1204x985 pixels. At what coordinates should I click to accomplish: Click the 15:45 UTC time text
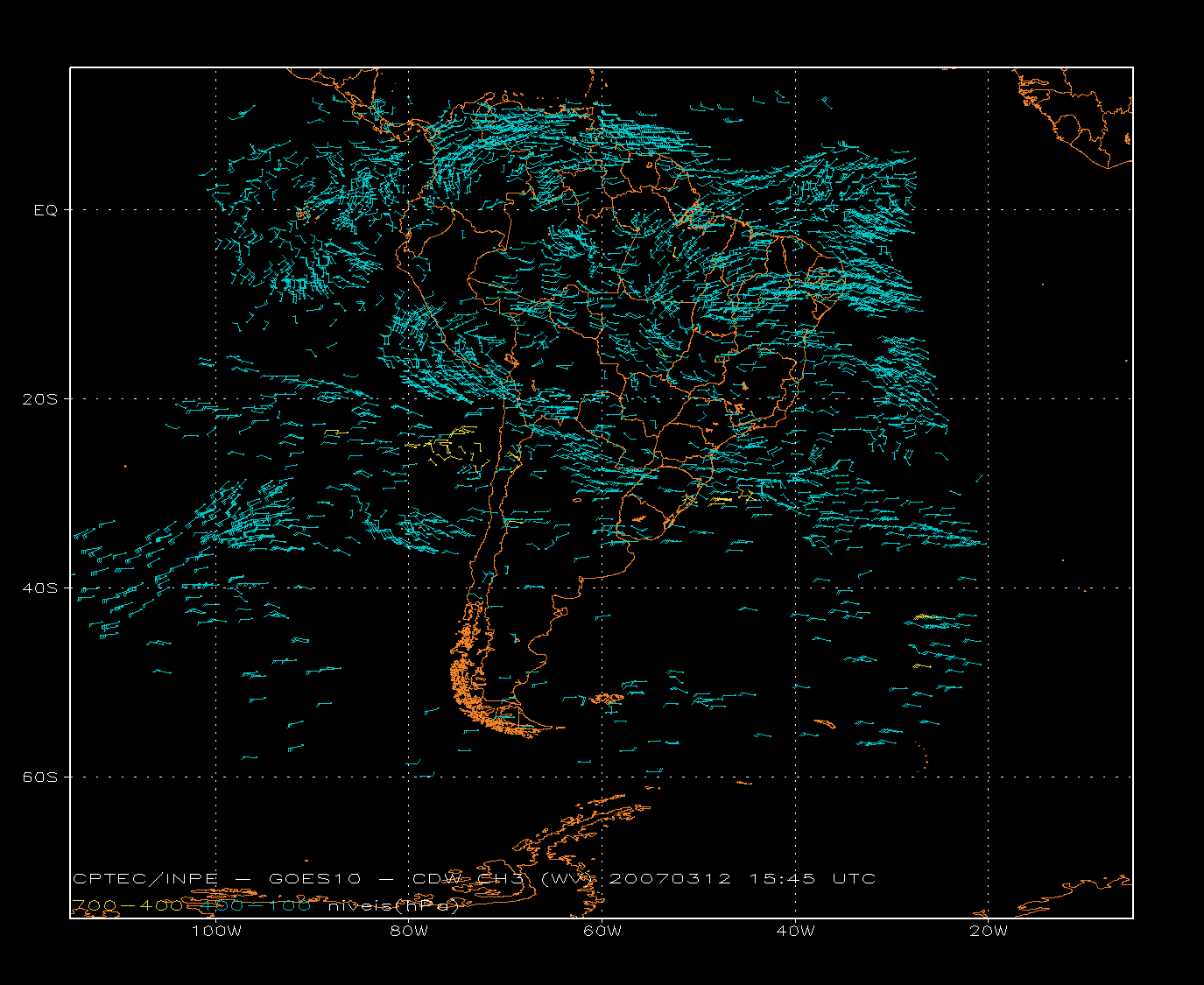pos(813,878)
